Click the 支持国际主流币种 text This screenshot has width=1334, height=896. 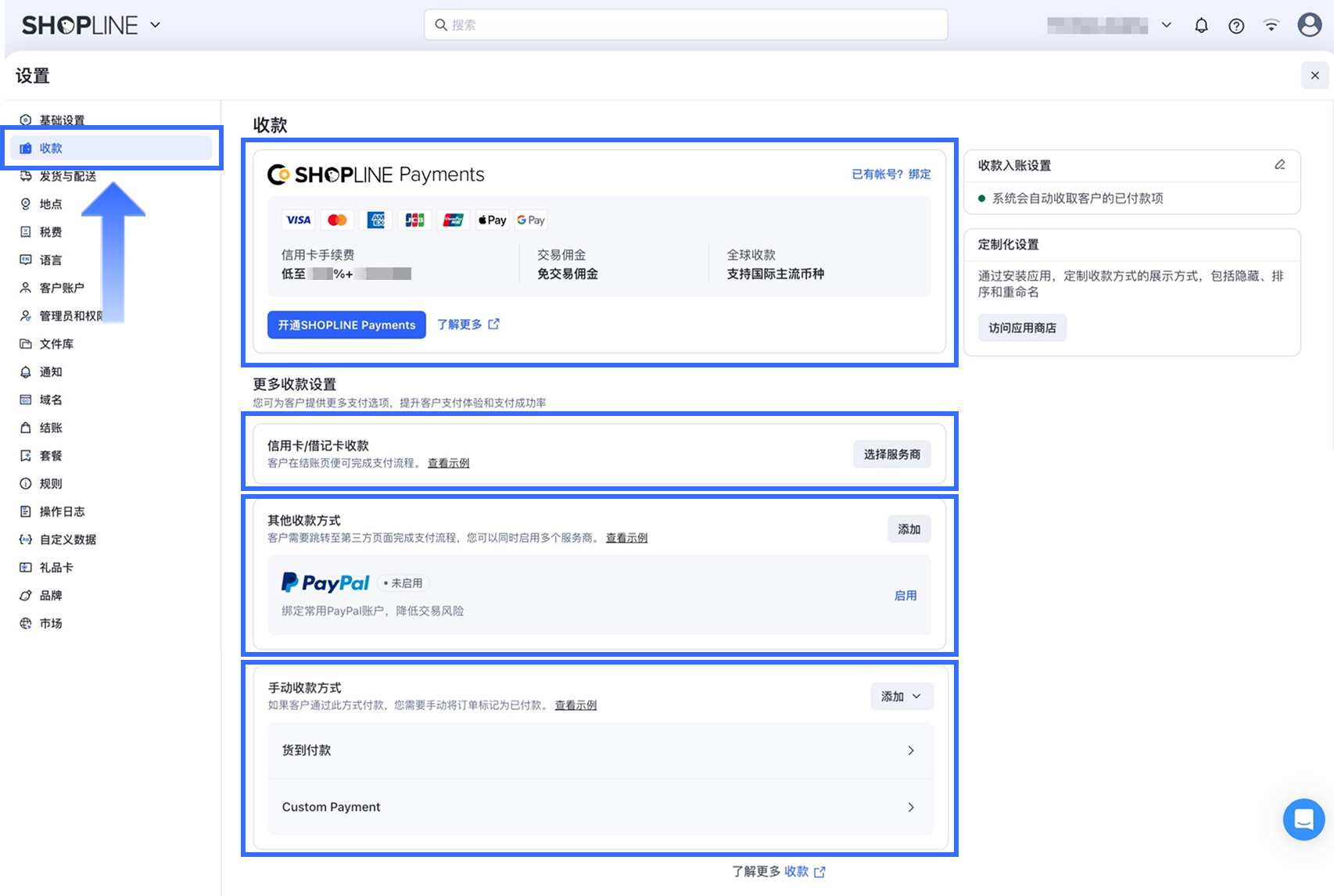click(x=776, y=274)
